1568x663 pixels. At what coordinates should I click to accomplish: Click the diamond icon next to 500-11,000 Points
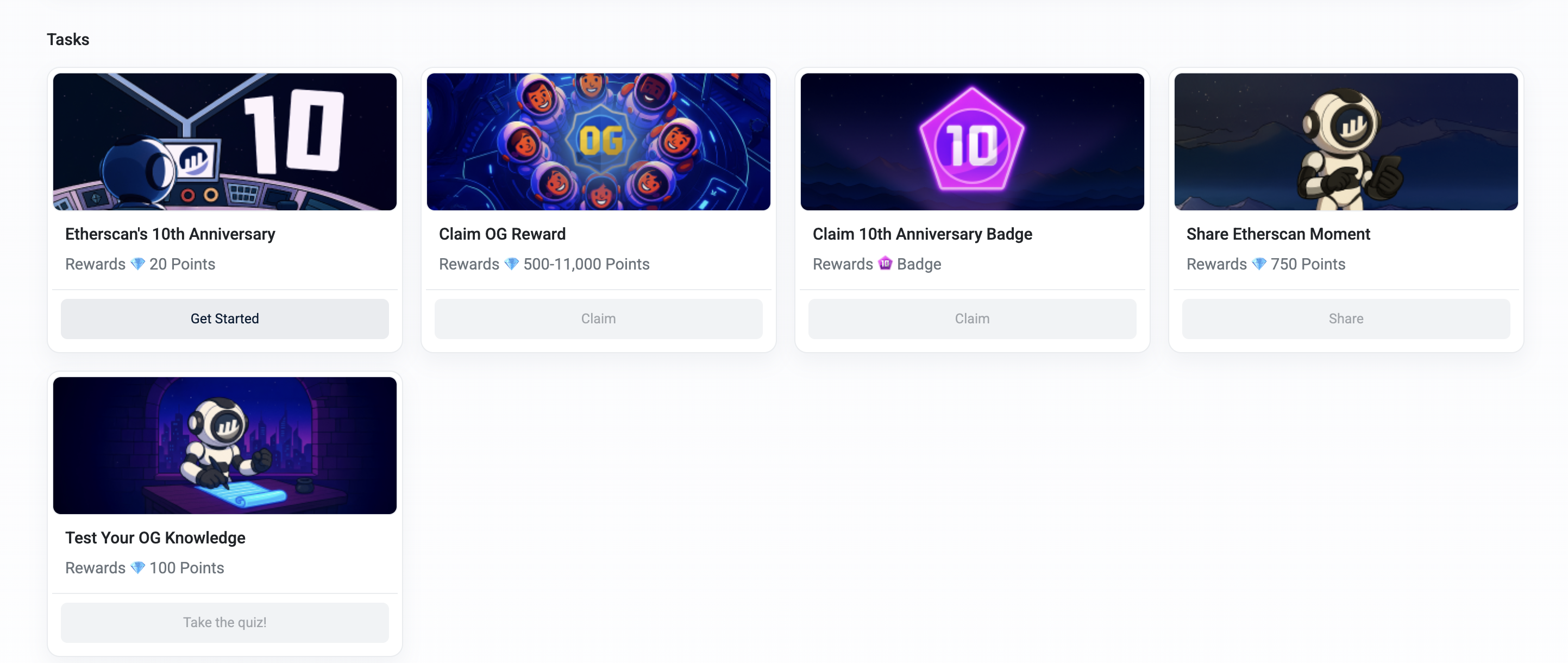coord(511,264)
